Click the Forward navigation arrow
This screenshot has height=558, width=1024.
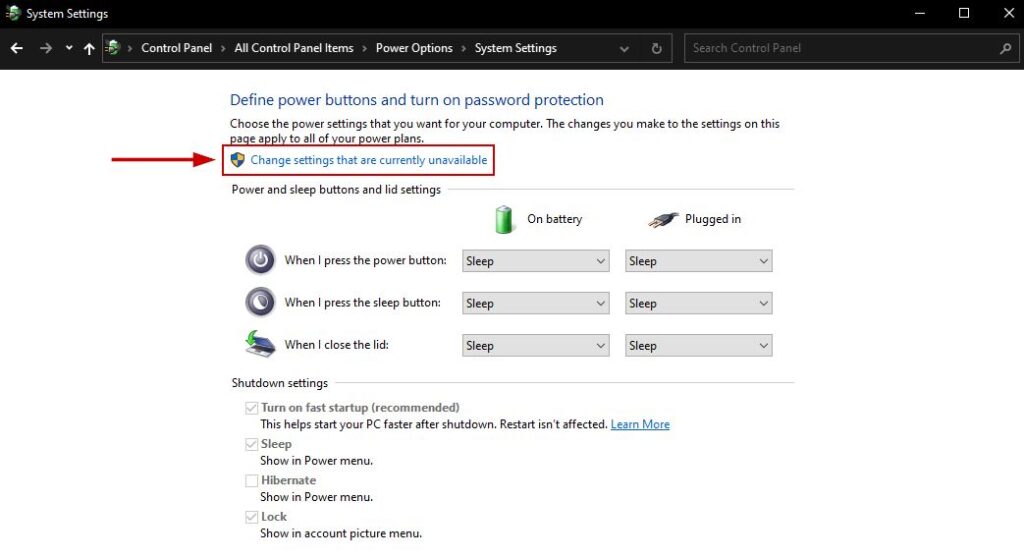click(x=43, y=48)
